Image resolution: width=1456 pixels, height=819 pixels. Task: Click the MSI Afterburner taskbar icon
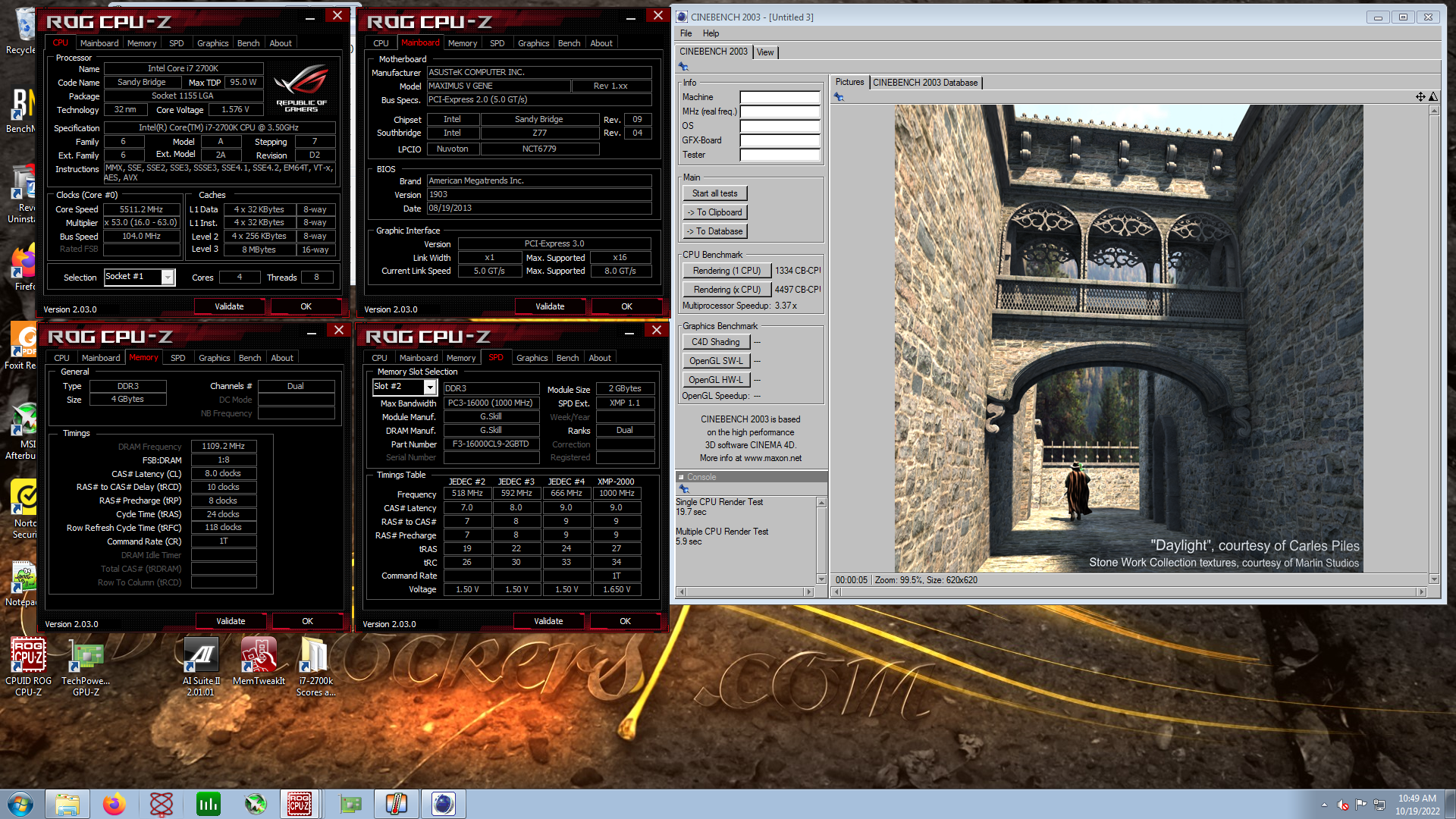coord(256,804)
